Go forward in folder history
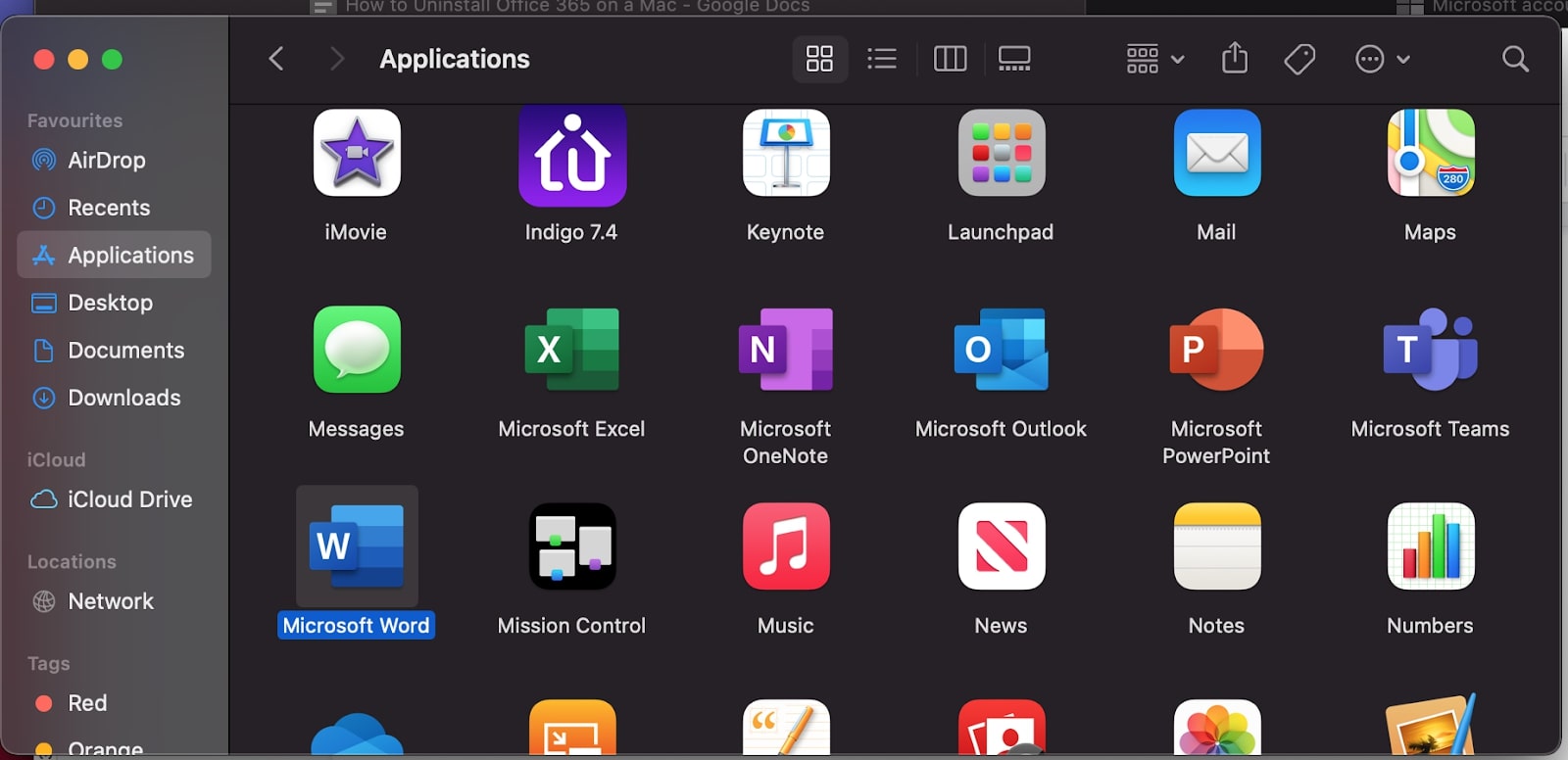Viewport: 1568px width, 760px height. 337,59
